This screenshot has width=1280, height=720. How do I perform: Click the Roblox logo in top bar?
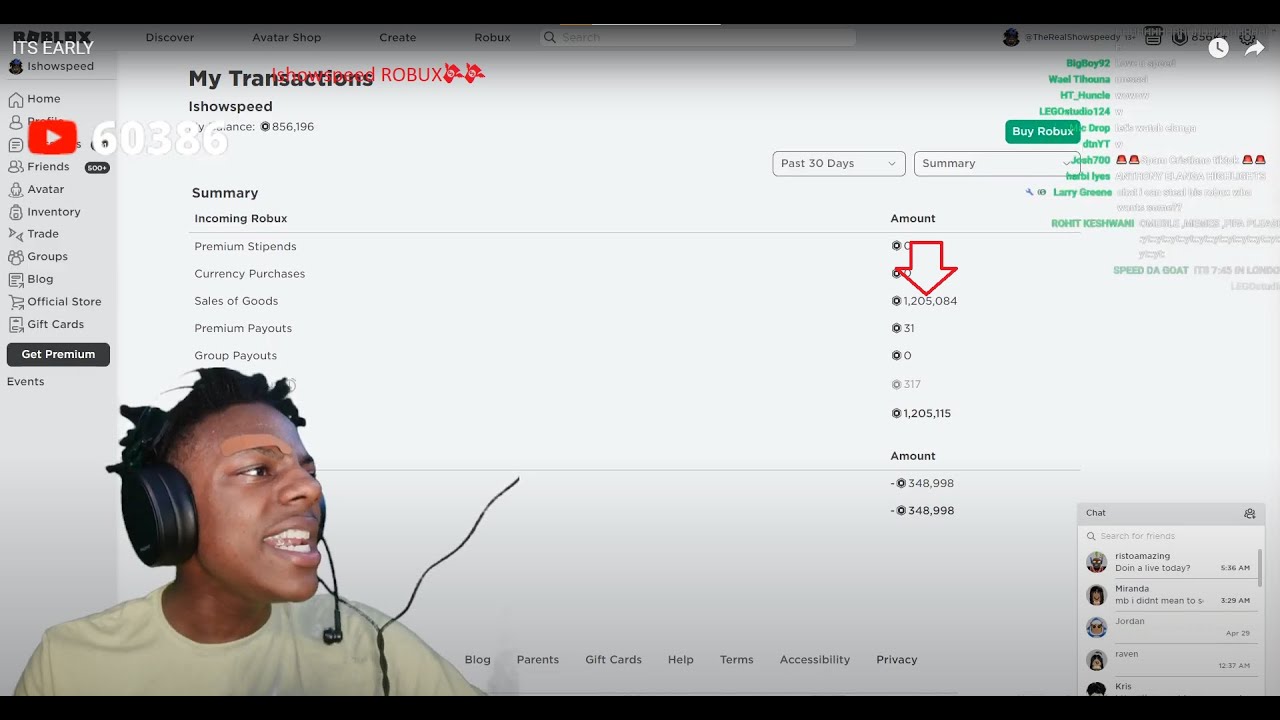coord(52,37)
